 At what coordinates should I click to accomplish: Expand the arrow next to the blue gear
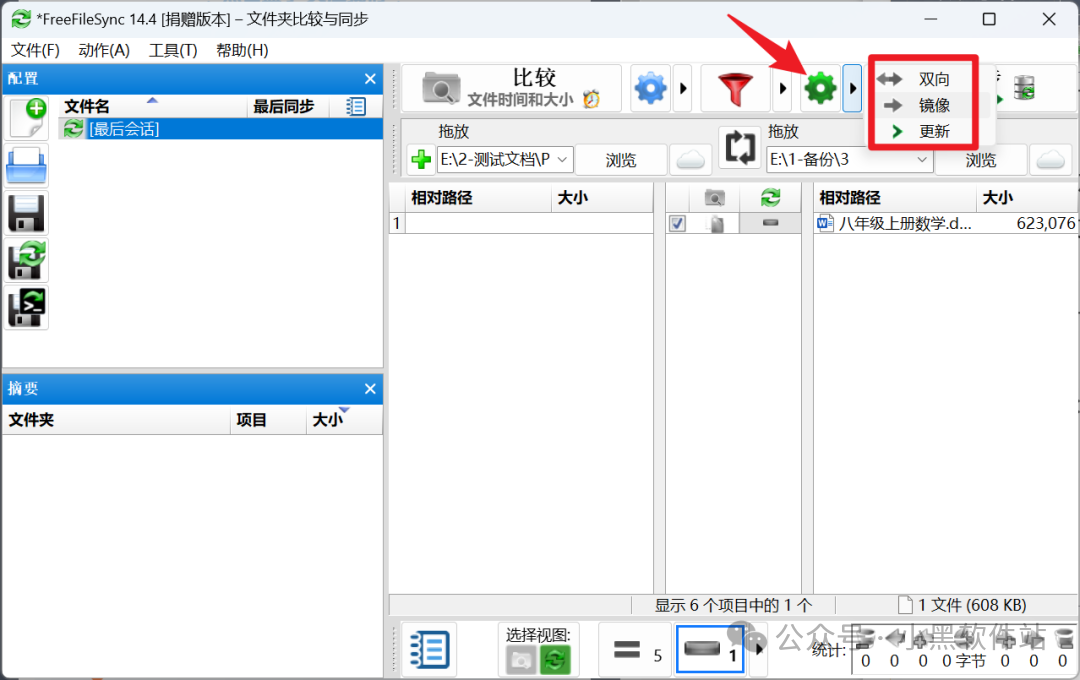click(x=683, y=88)
